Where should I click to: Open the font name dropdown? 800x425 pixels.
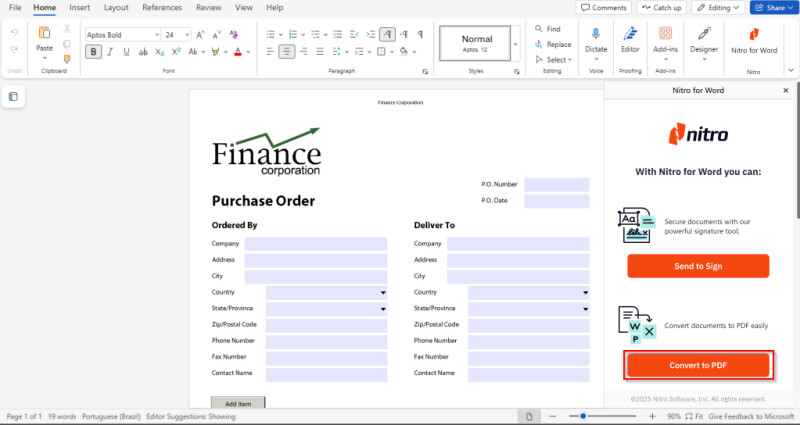(157, 34)
